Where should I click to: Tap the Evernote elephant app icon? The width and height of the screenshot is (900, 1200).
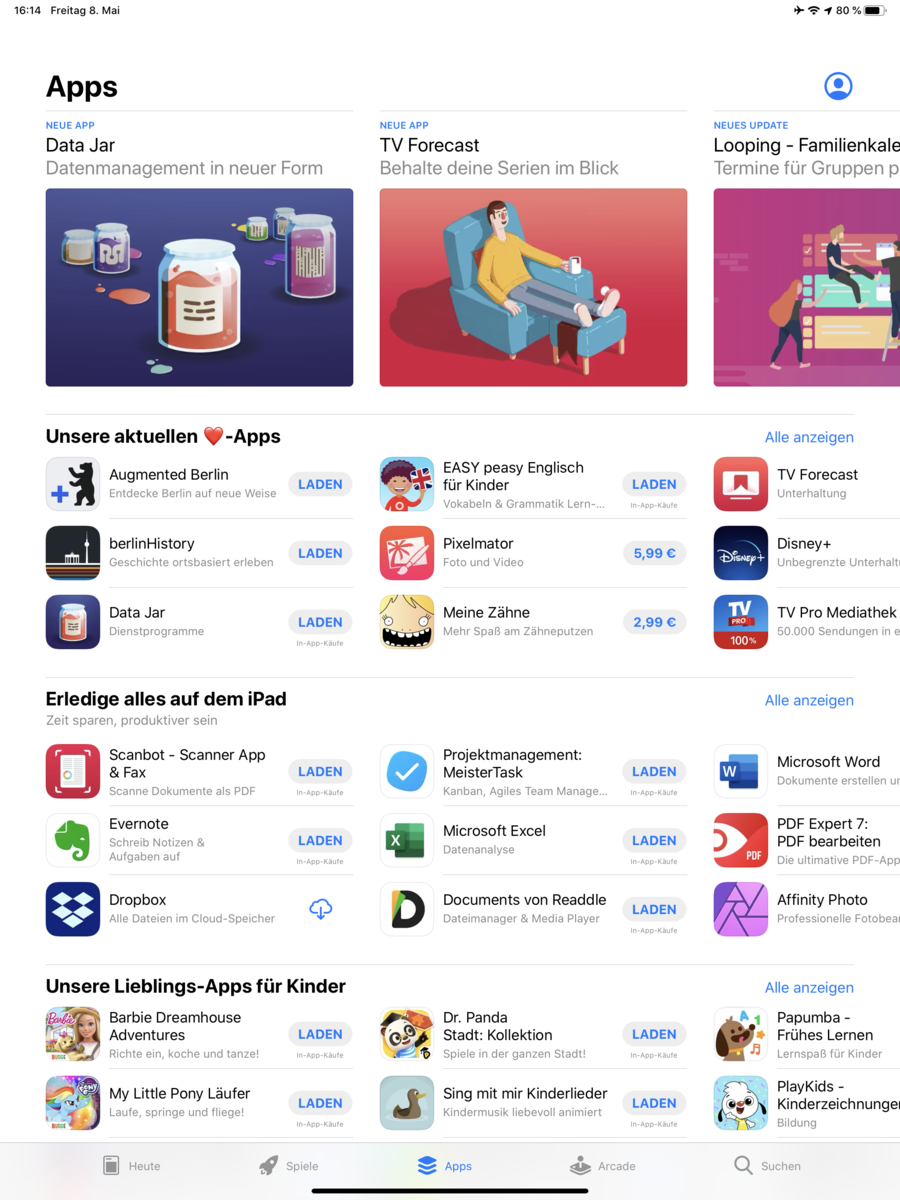coord(73,840)
